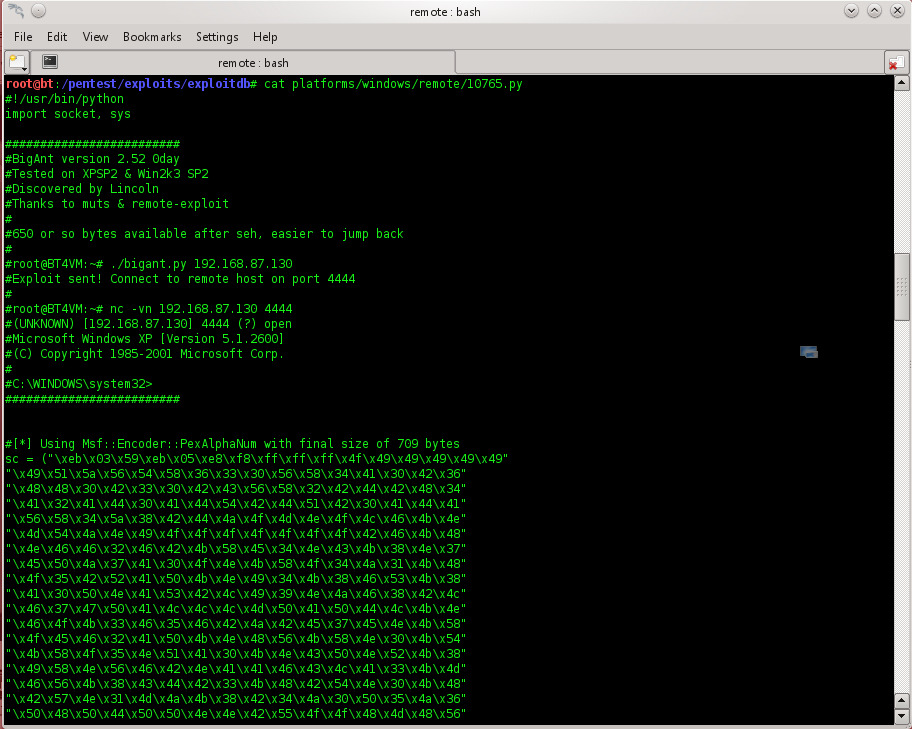
Task: Minimize the Konsole window
Action: pyautogui.click(x=852, y=11)
